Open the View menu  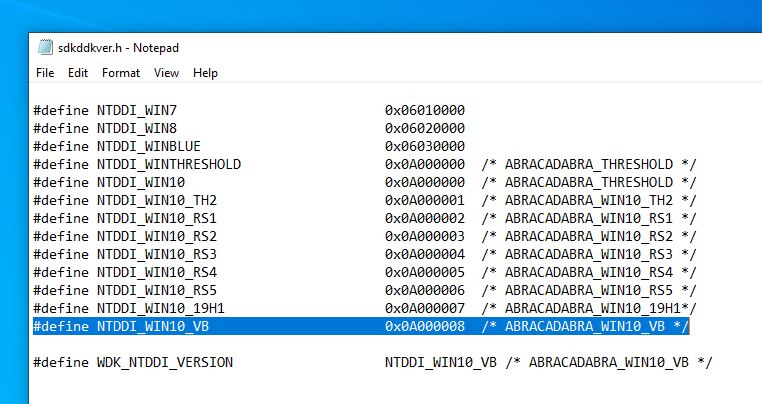pyautogui.click(x=166, y=73)
